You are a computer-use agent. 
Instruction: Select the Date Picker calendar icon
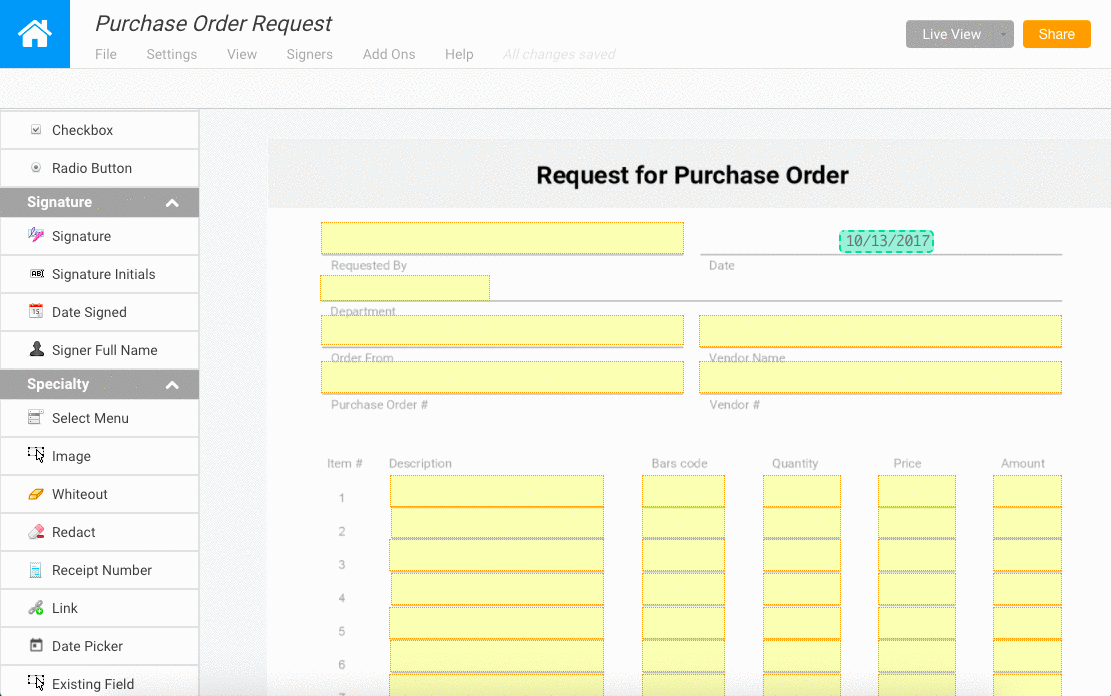[36, 645]
